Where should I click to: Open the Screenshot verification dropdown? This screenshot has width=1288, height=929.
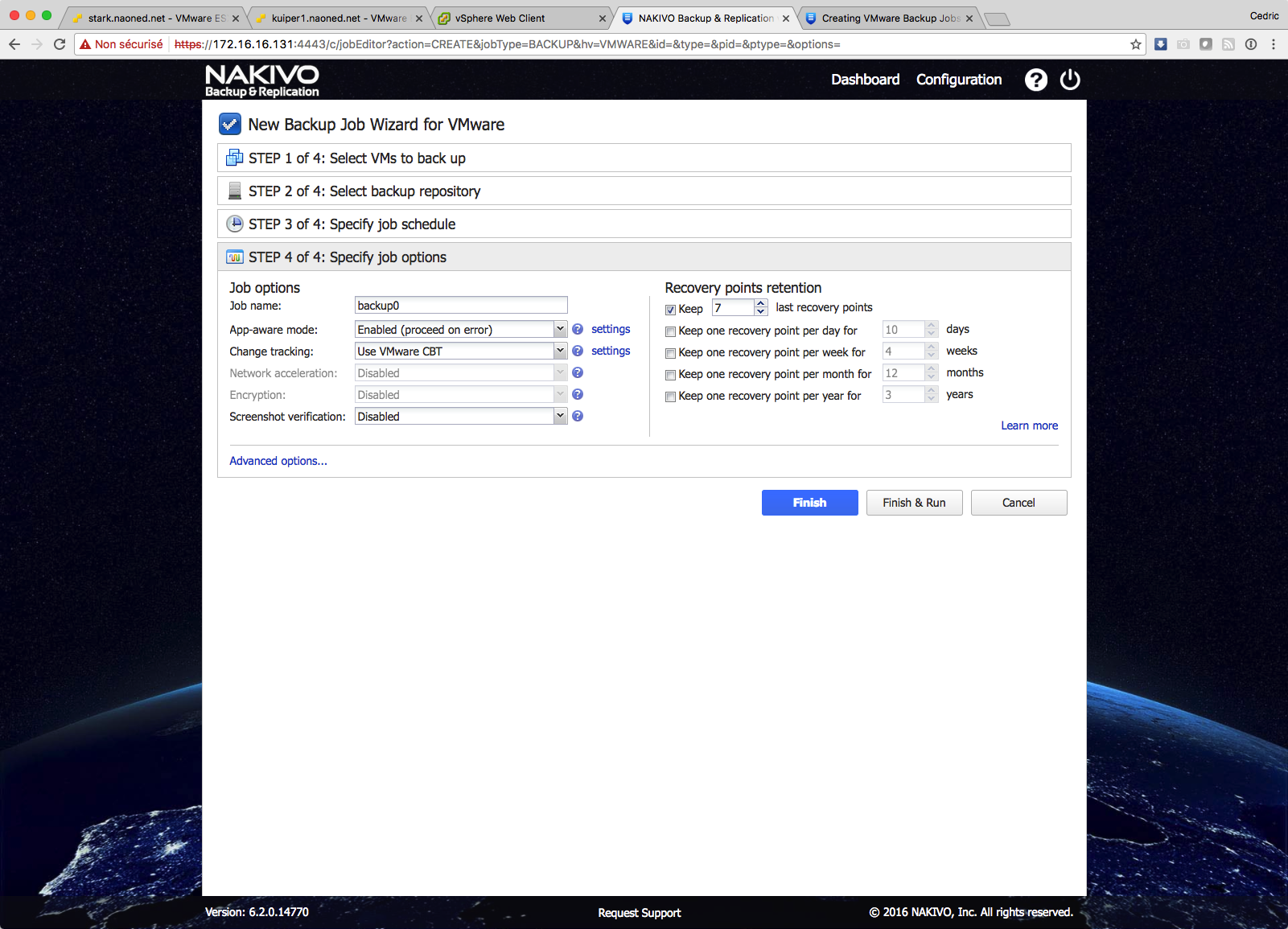pyautogui.click(x=560, y=417)
